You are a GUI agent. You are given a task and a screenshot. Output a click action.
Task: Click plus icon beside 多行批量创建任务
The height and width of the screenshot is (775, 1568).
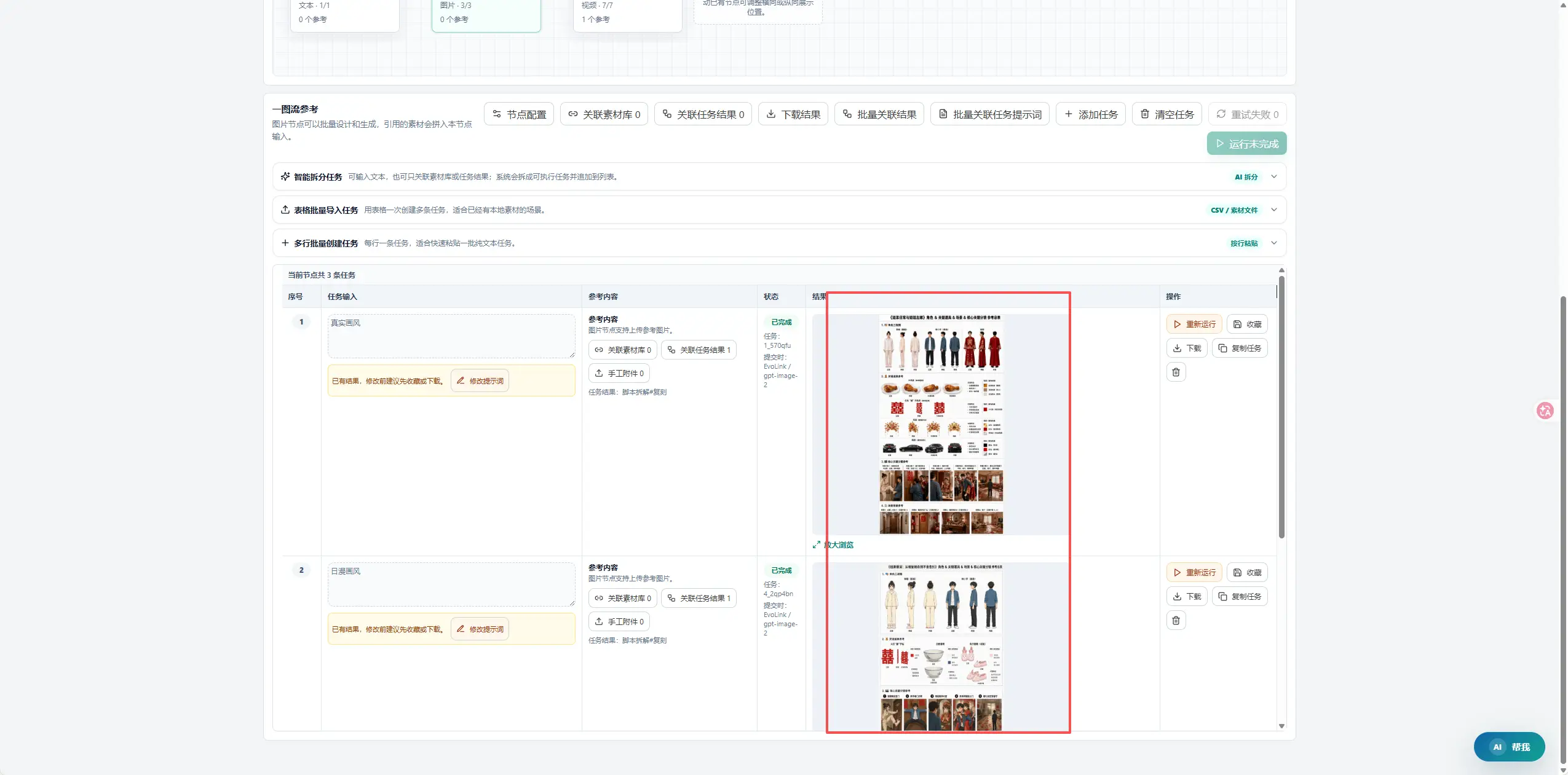pos(285,243)
